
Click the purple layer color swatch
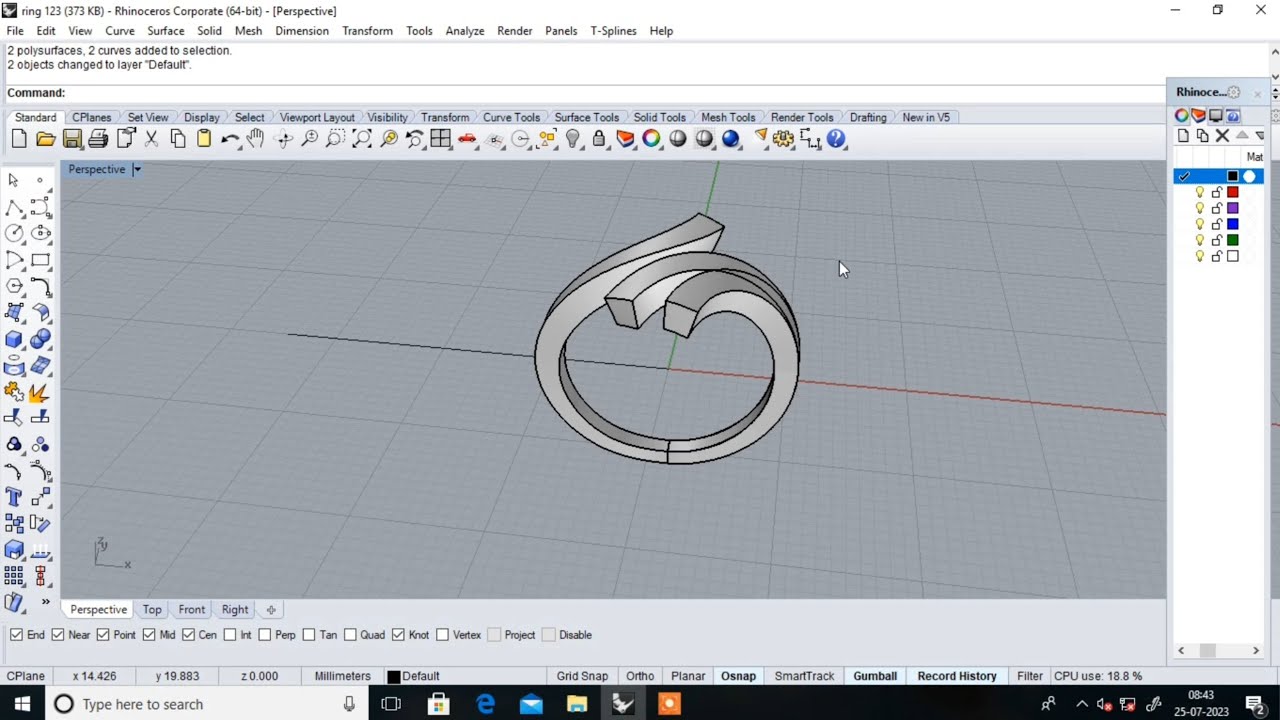click(x=1233, y=208)
